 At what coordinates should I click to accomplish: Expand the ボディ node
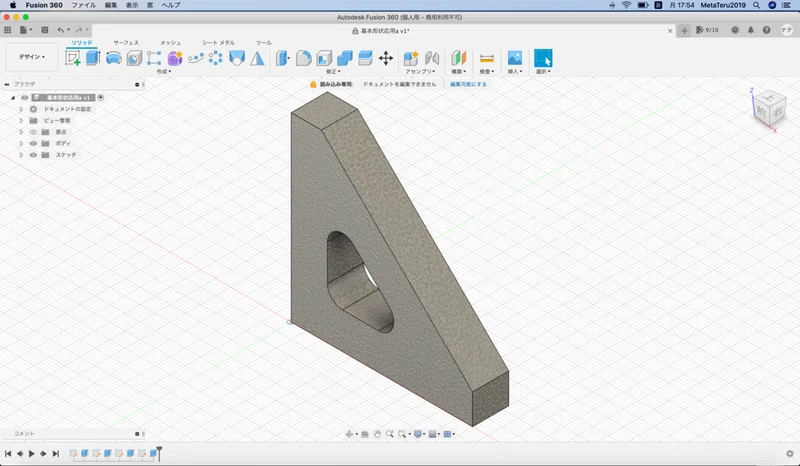coord(21,143)
